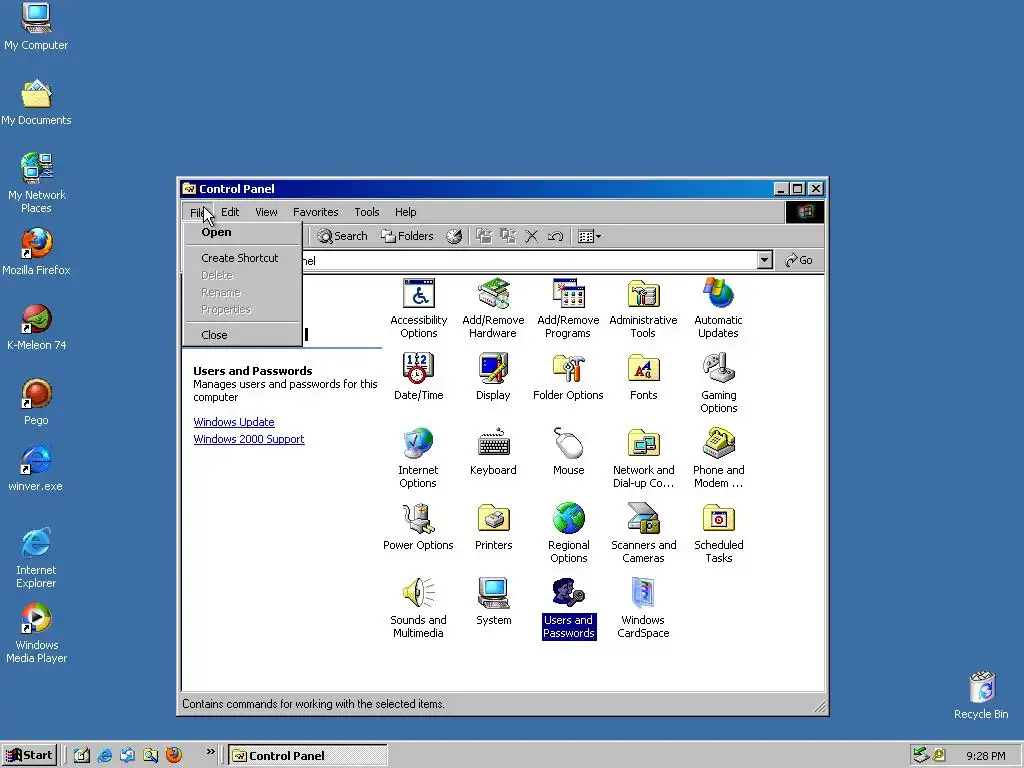
Task: Open the Help menu
Action: coord(406,212)
